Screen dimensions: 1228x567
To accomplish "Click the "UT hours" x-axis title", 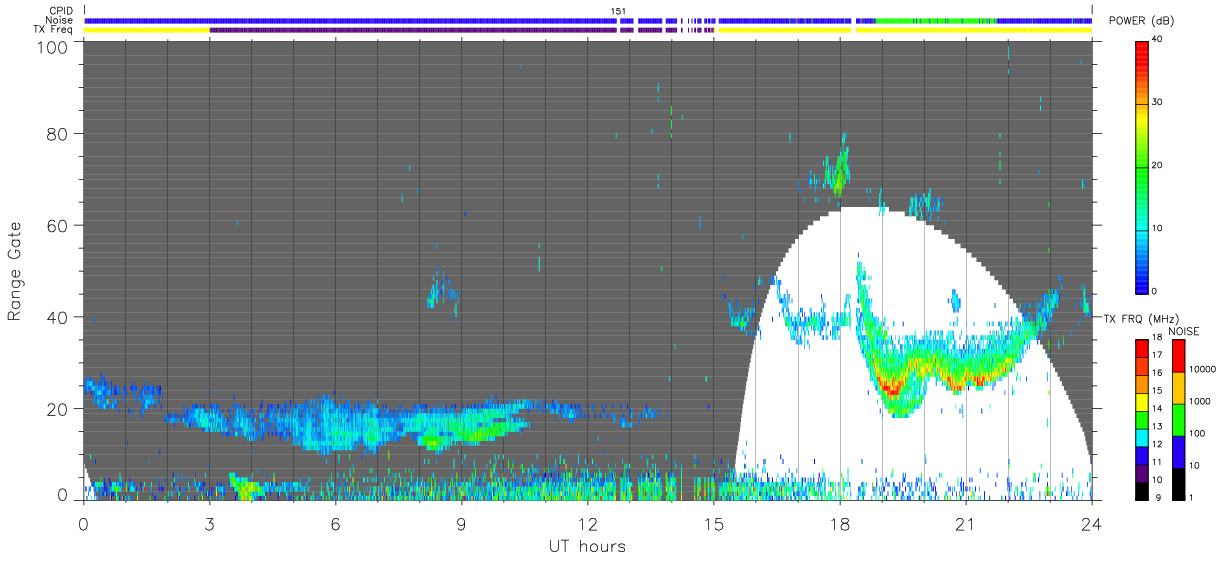I will (x=587, y=547).
